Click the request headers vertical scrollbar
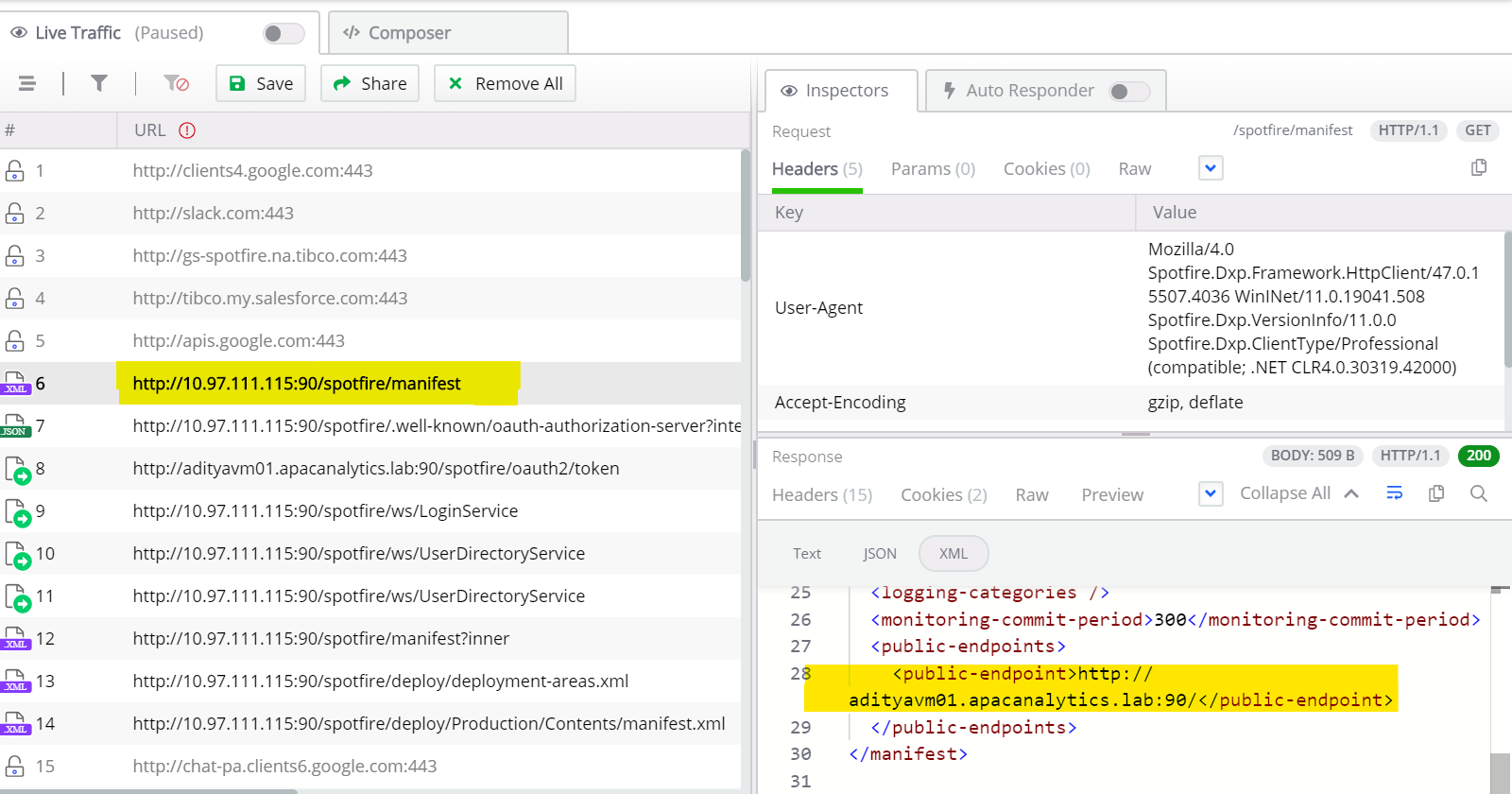1512x794 pixels. pos(1507,301)
